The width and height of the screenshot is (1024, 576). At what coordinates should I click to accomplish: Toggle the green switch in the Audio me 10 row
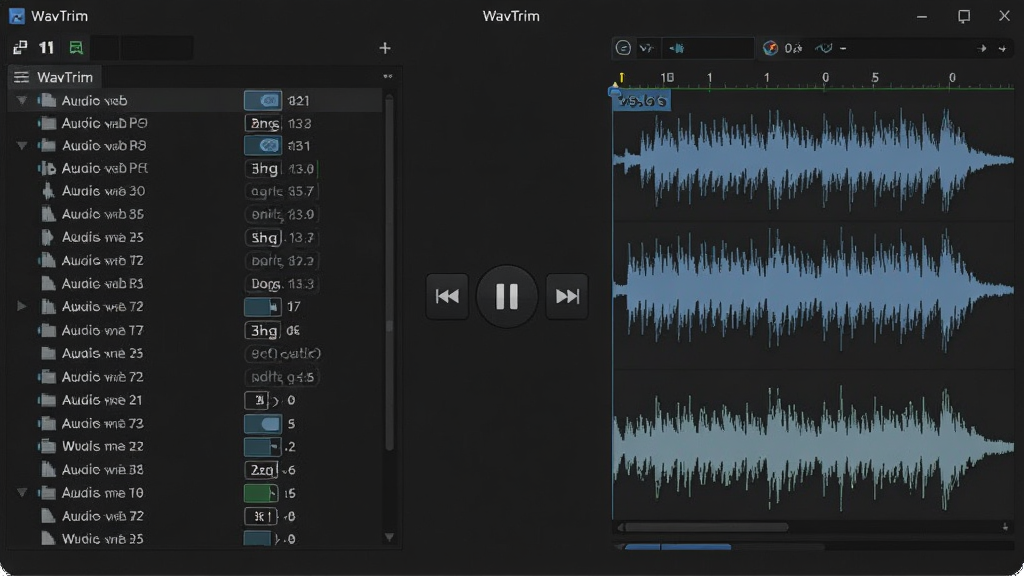(261, 493)
